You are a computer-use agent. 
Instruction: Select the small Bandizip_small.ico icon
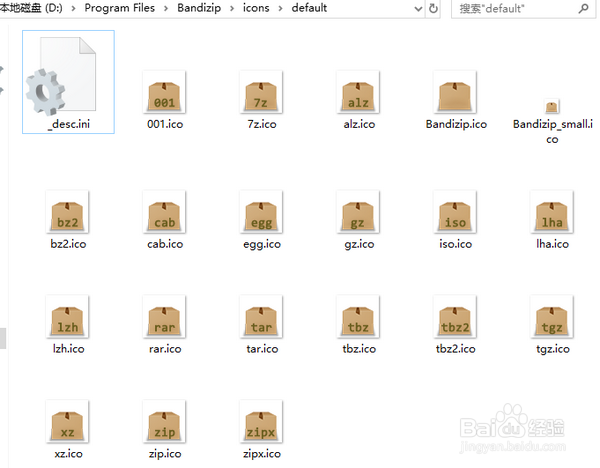[x=552, y=106]
